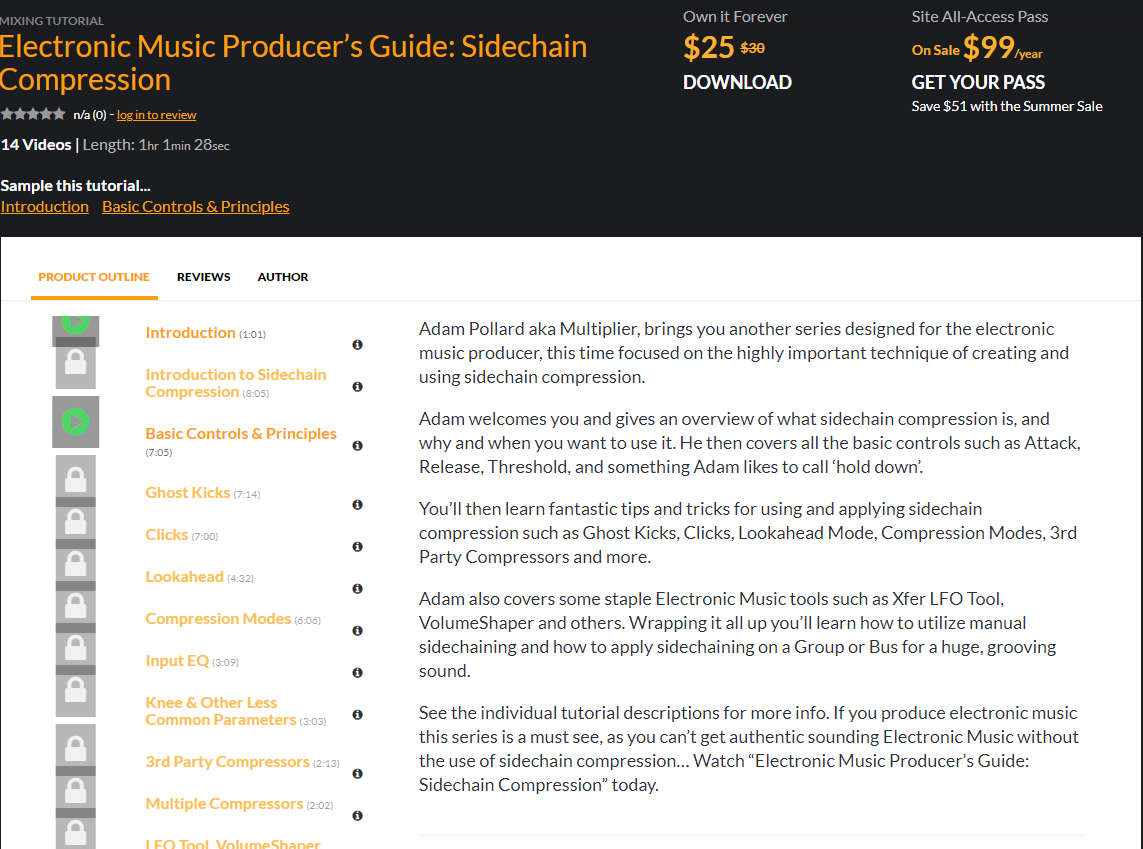This screenshot has height=849, width=1143.
Task: Click the Get Your Pass button
Action: 978,82
